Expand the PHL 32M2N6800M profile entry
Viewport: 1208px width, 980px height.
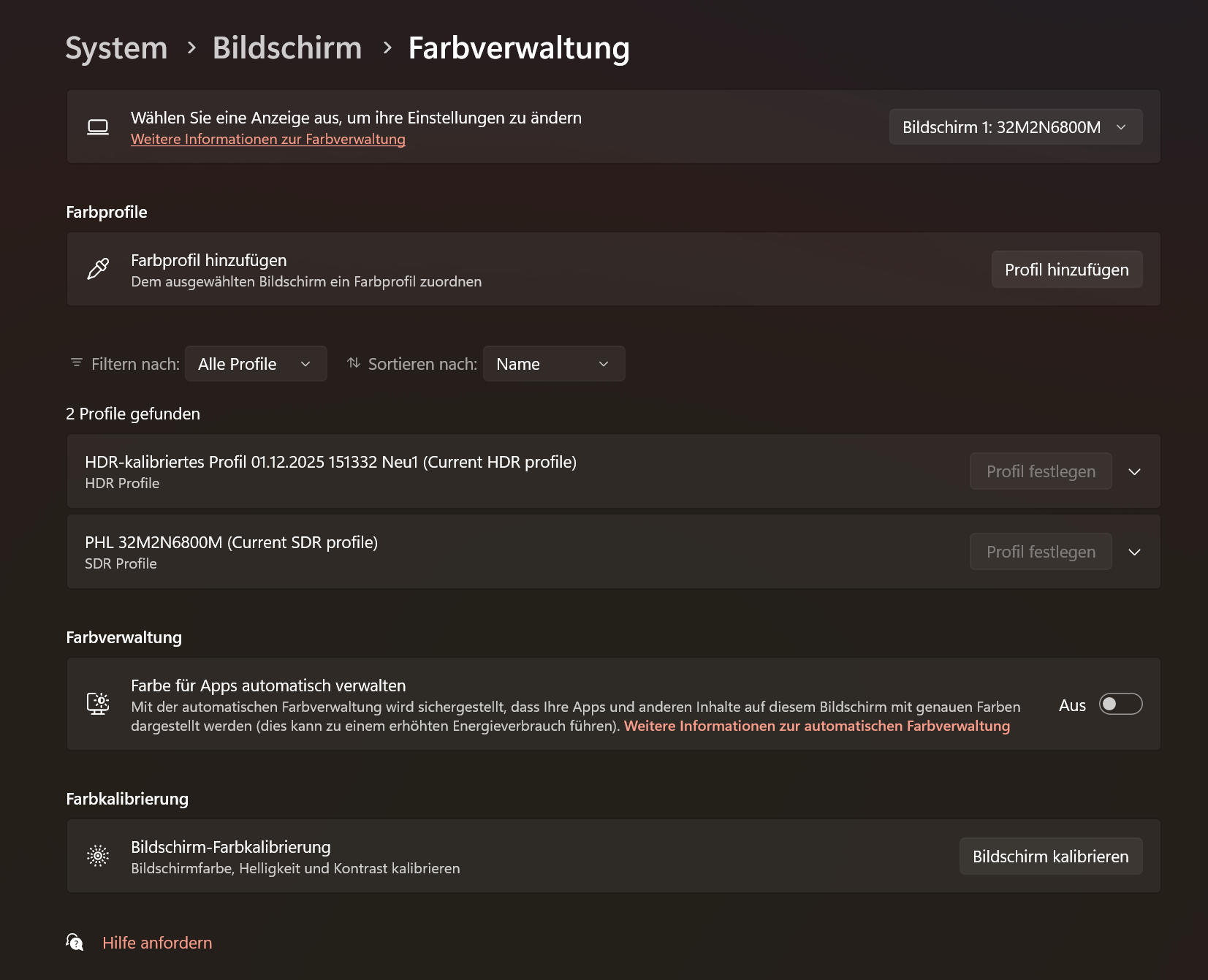tap(1134, 552)
